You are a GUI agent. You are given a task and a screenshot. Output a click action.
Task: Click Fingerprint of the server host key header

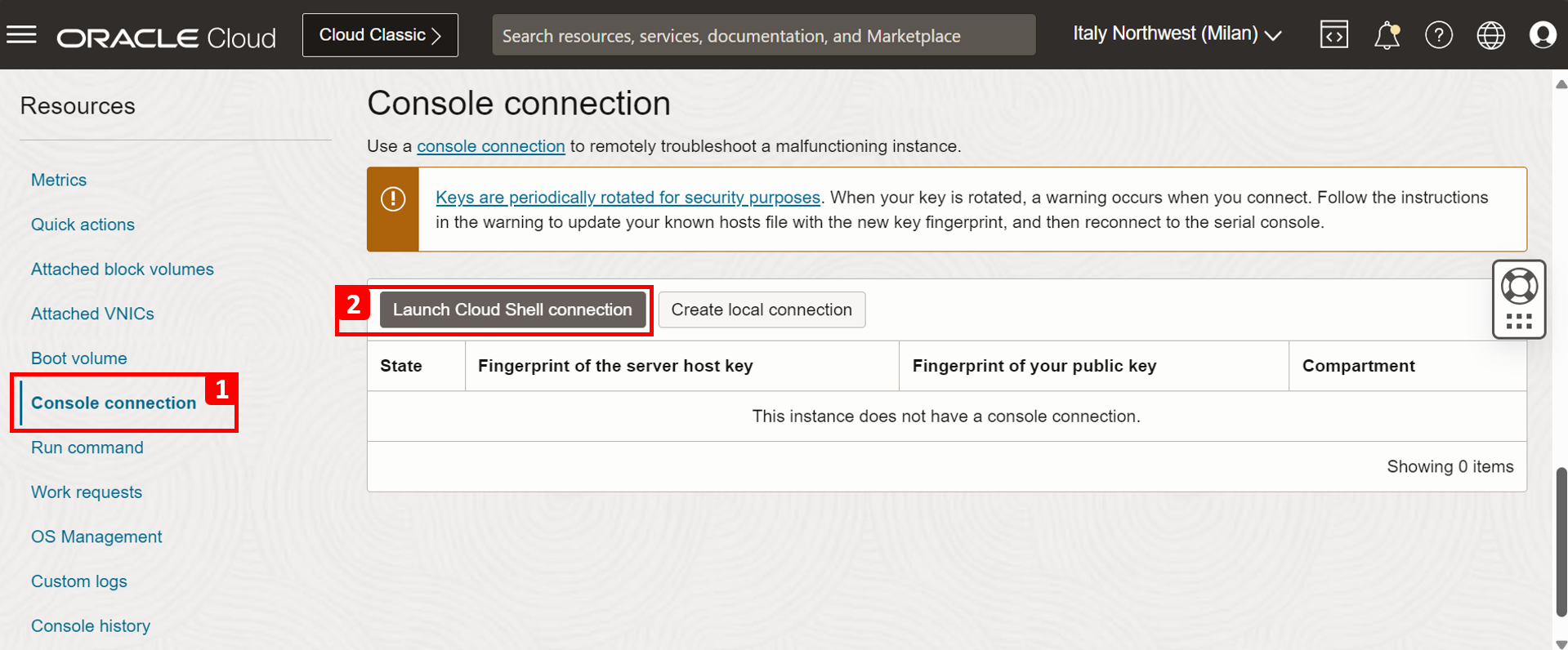point(682,366)
